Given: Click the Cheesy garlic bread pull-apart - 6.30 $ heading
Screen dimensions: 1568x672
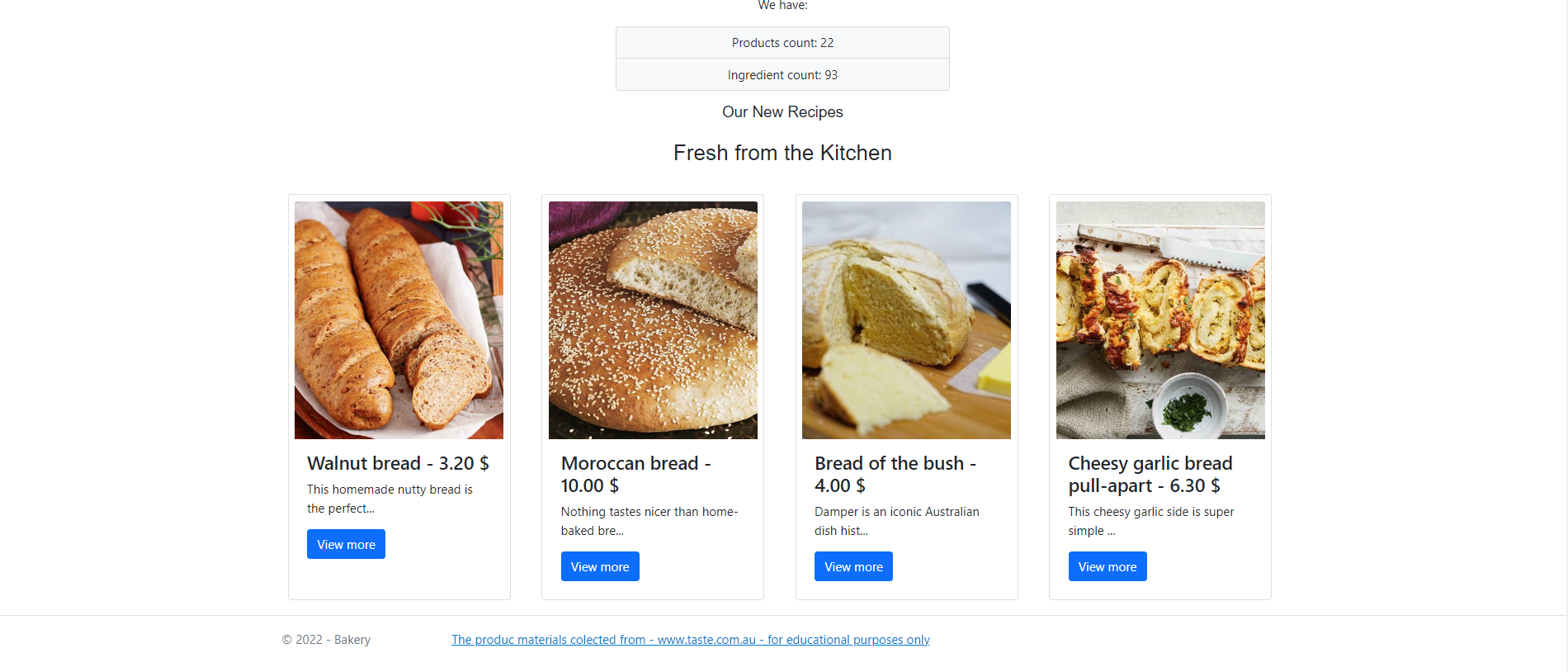Looking at the screenshot, I should click(1150, 475).
